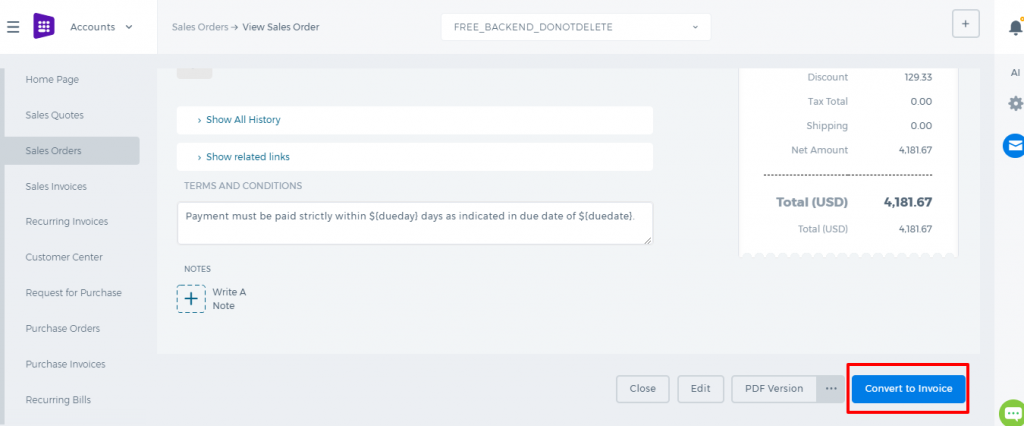The height and width of the screenshot is (426, 1024).
Task: Expand Show related links section
Action: pos(415,157)
